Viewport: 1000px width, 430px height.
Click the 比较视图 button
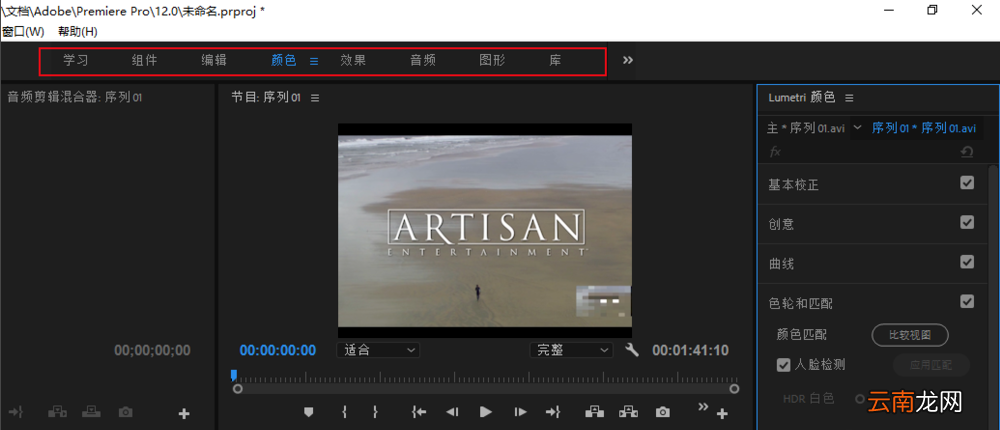pos(910,334)
